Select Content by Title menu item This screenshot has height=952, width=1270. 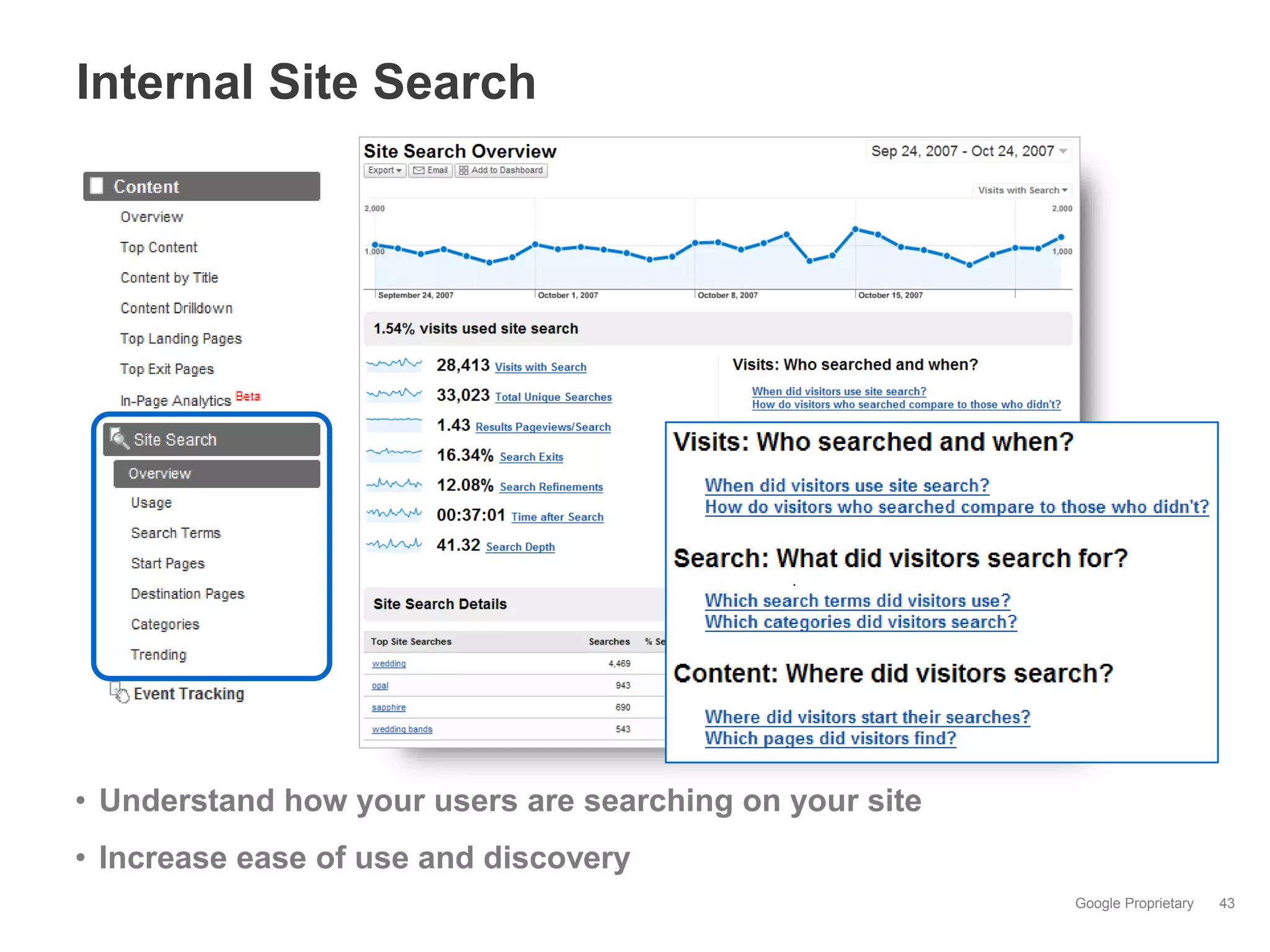[x=169, y=278]
